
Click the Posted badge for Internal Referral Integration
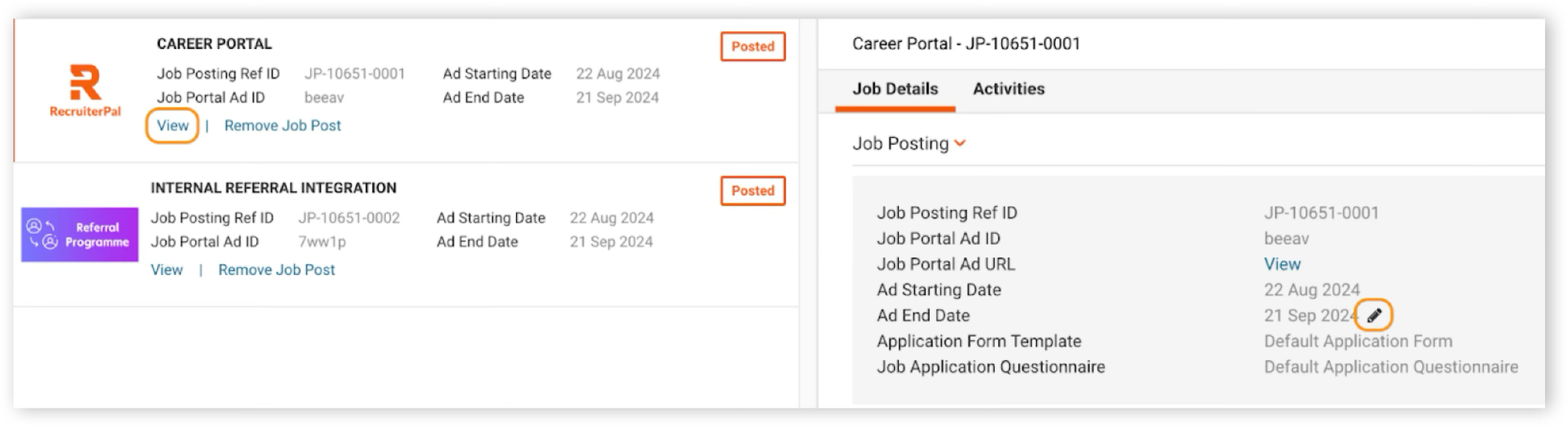(x=753, y=191)
